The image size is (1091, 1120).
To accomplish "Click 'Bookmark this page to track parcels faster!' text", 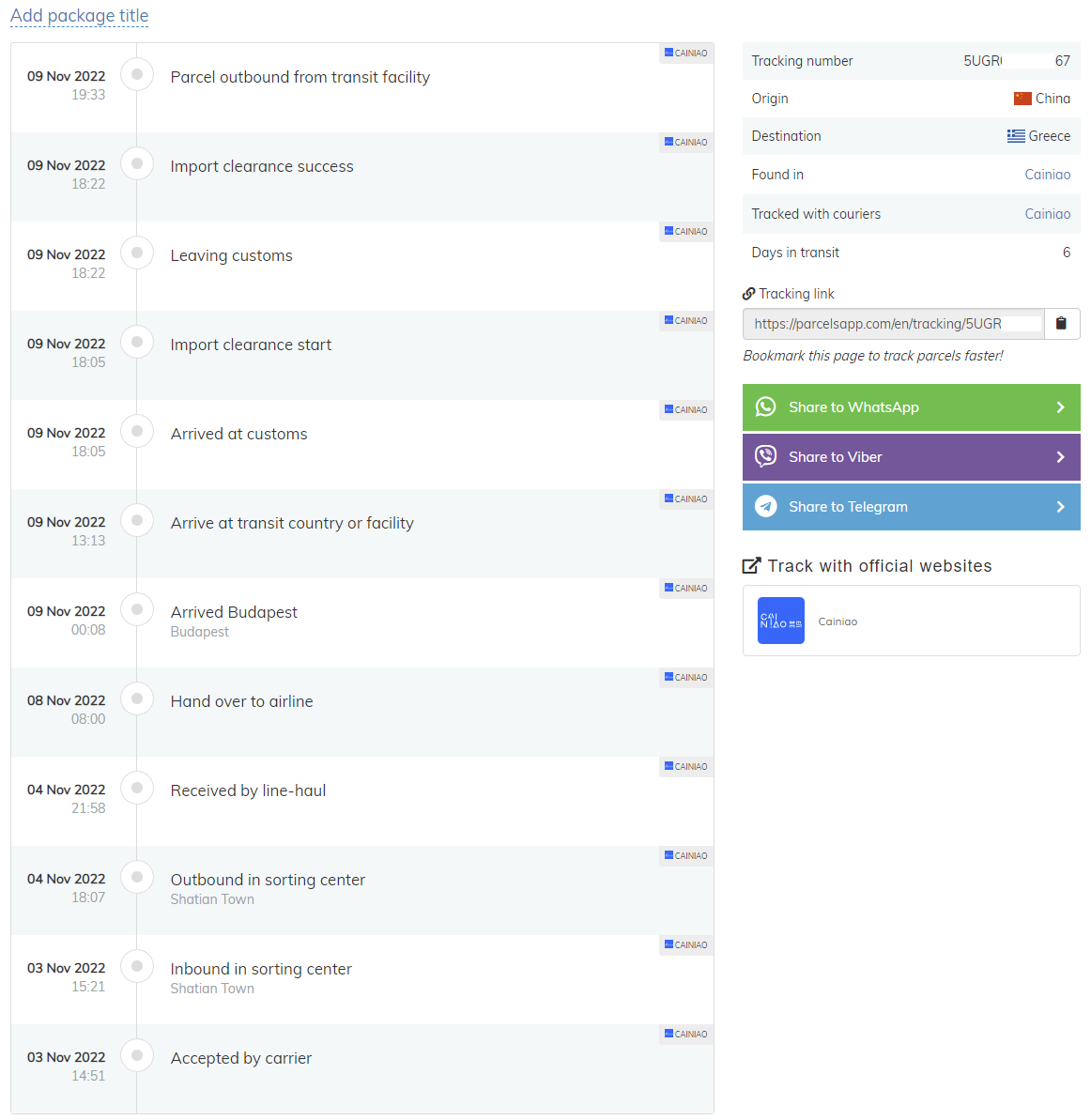I will pos(873,356).
